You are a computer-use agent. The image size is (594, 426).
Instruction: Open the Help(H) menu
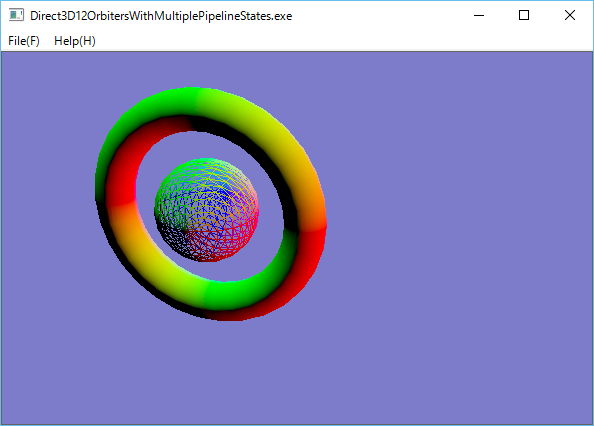click(x=75, y=41)
